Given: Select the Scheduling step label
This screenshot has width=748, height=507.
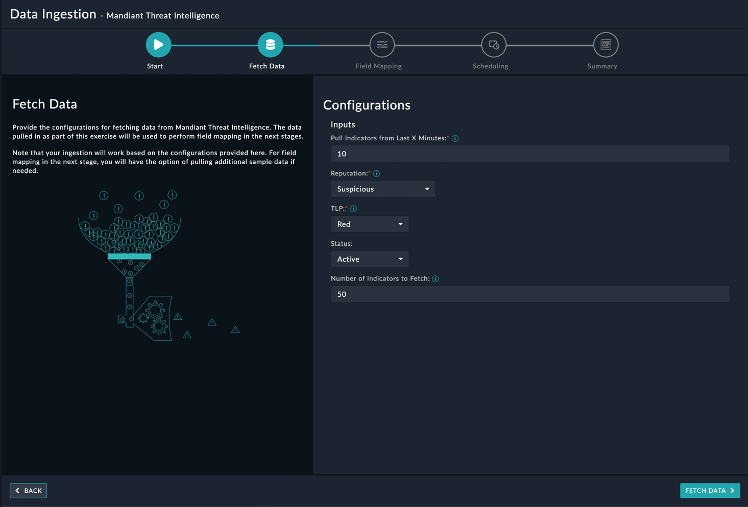Looking at the screenshot, I should click(491, 66).
